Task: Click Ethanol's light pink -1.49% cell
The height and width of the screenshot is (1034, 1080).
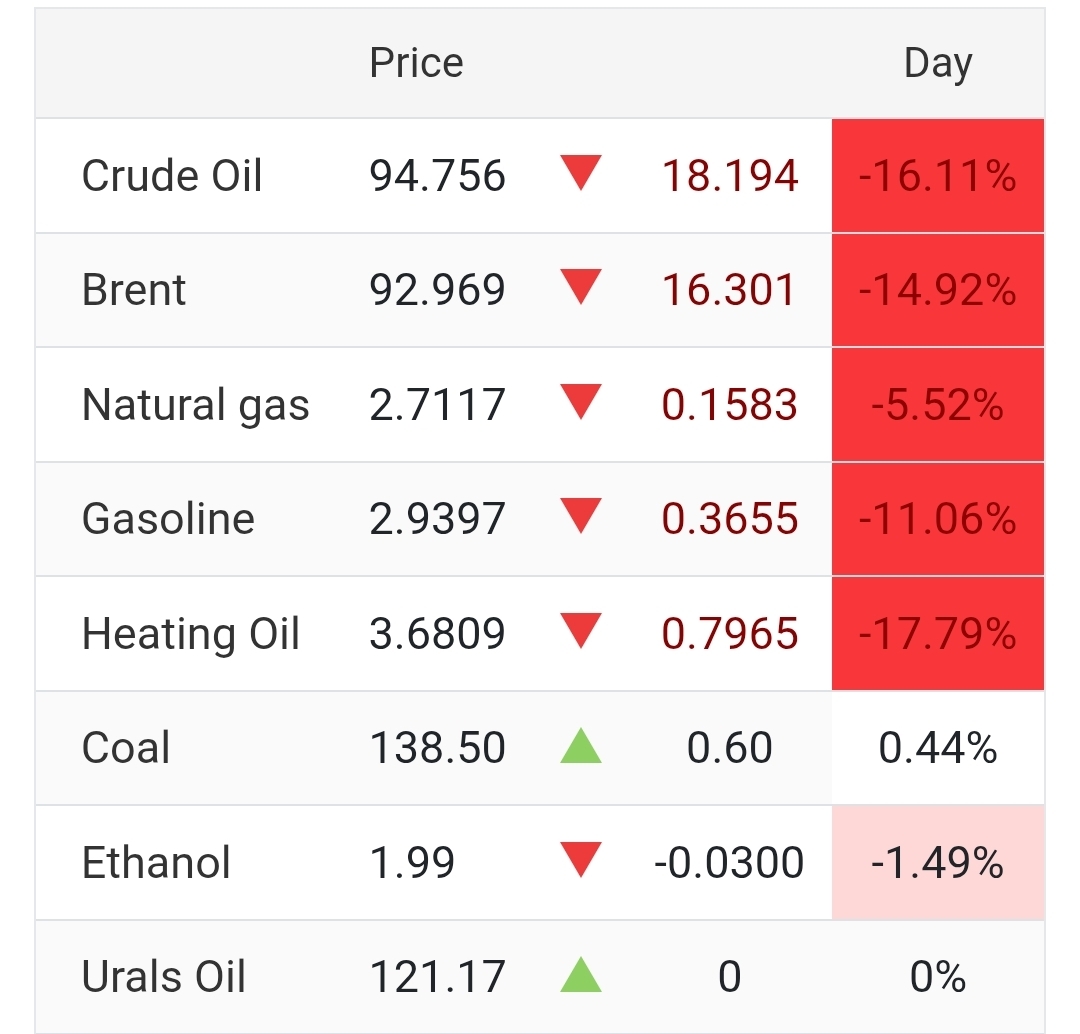Action: [937, 863]
